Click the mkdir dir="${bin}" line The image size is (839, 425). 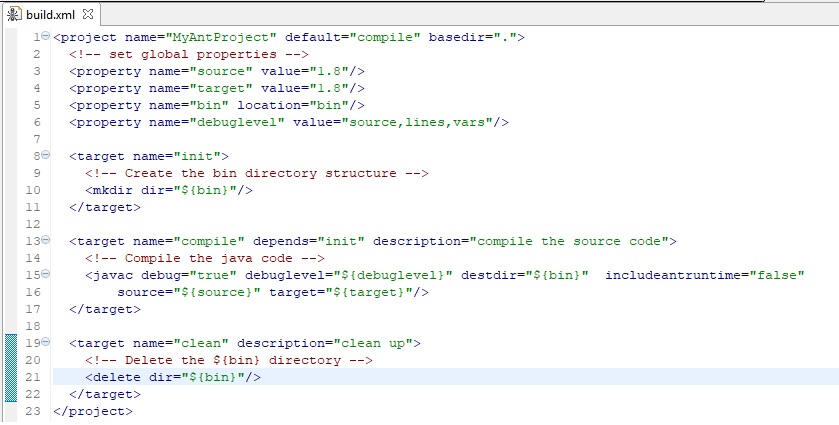[169, 191]
